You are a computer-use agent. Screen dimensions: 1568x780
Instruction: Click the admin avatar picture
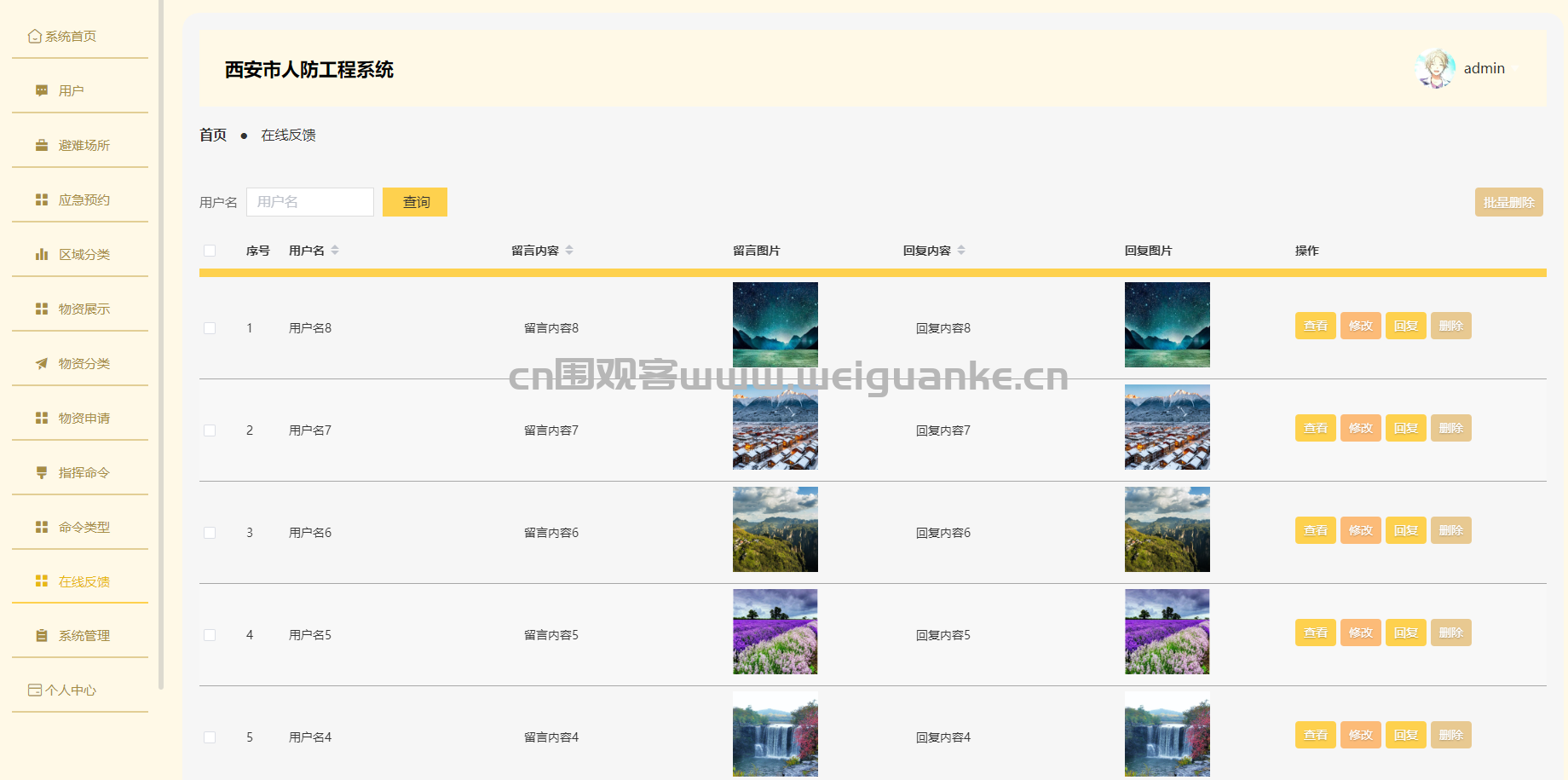1435,68
